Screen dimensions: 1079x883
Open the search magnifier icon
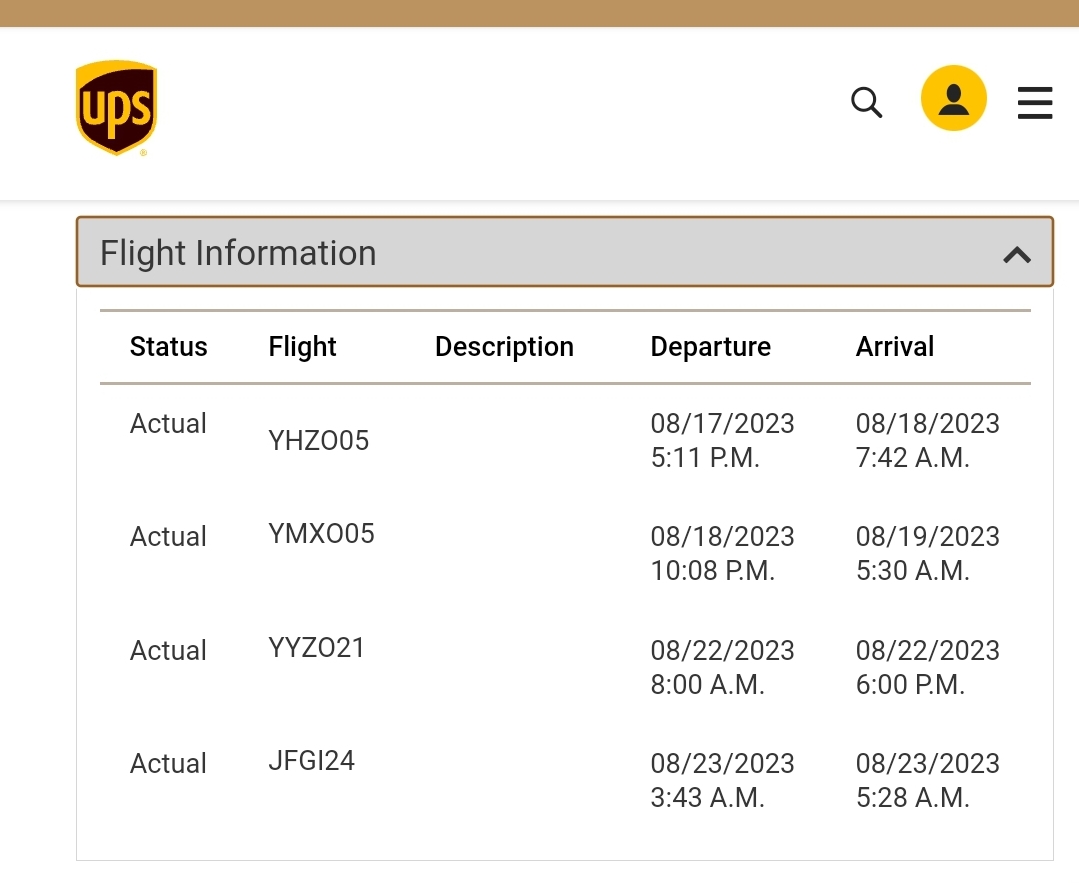(866, 101)
